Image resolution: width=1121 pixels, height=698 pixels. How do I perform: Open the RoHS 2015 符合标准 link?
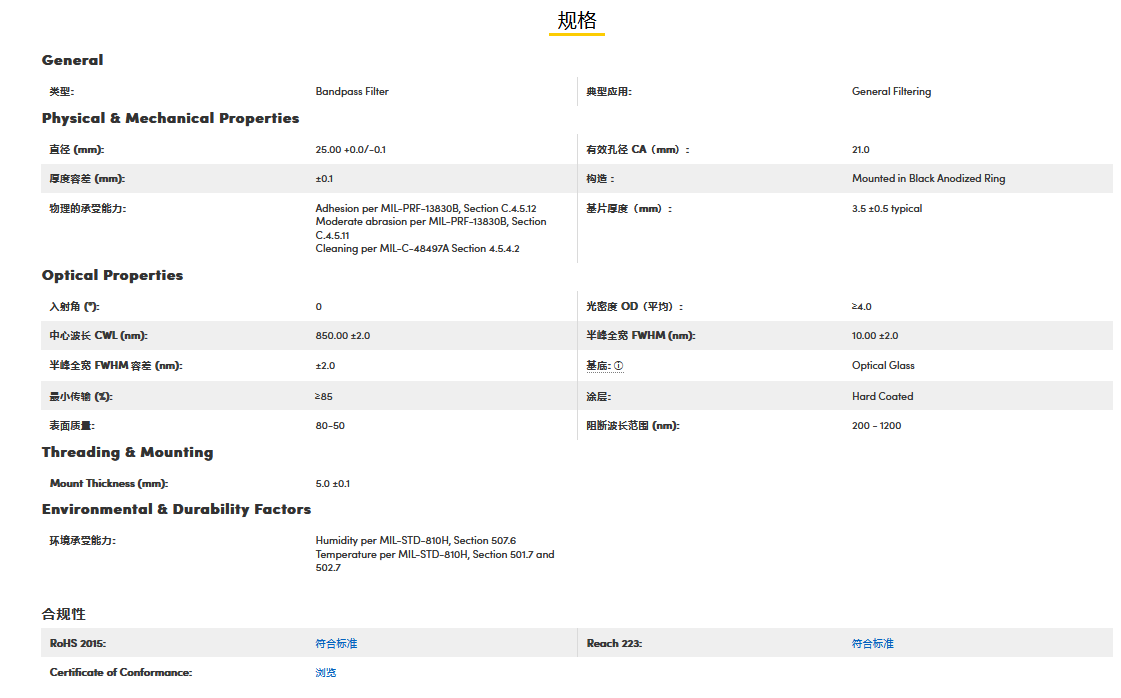336,643
